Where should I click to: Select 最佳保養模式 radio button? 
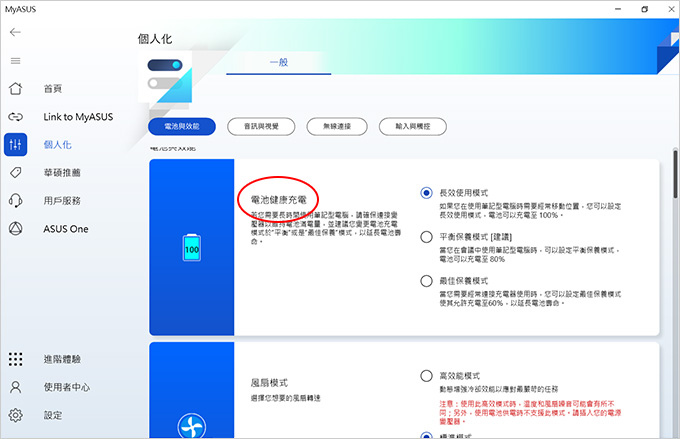(426, 281)
